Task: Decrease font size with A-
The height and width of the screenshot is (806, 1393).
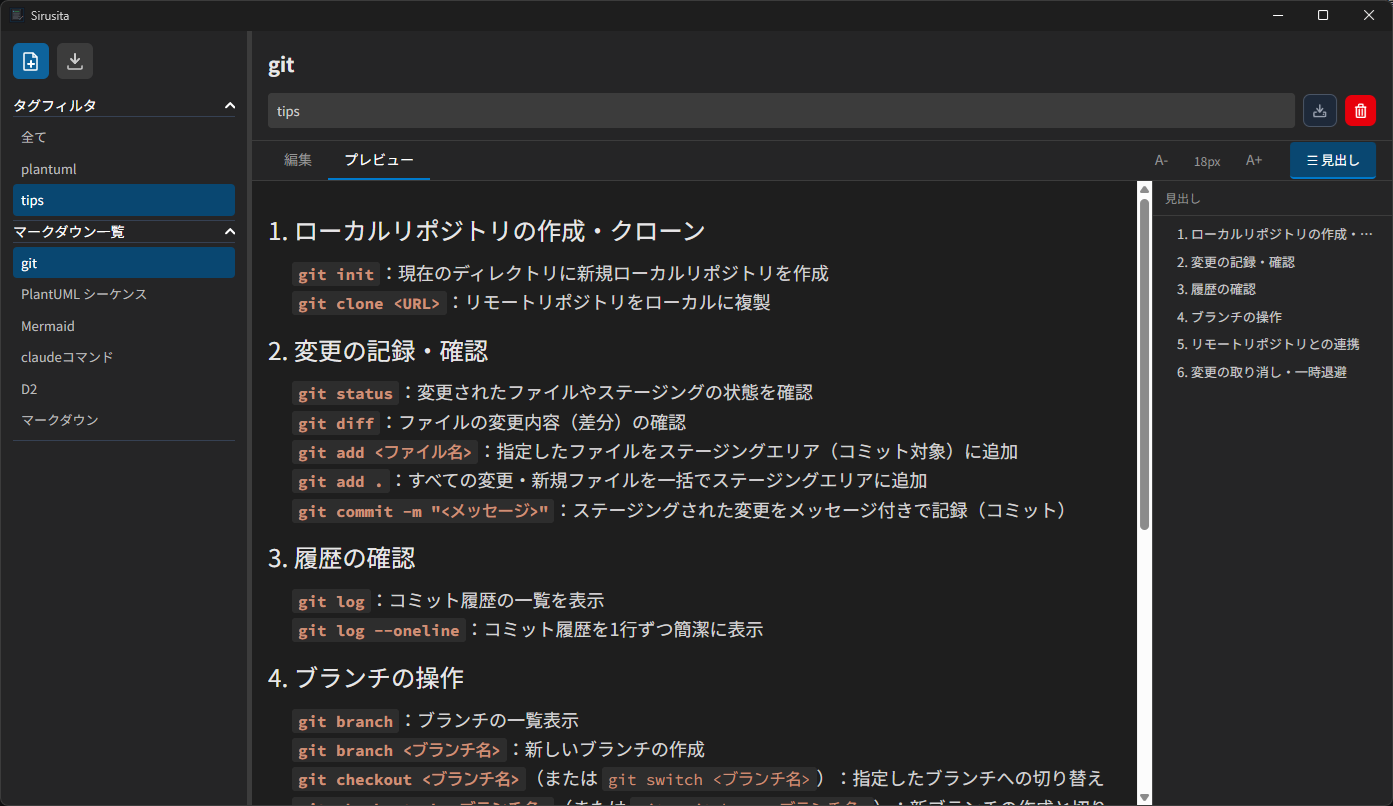Action: (1161, 161)
